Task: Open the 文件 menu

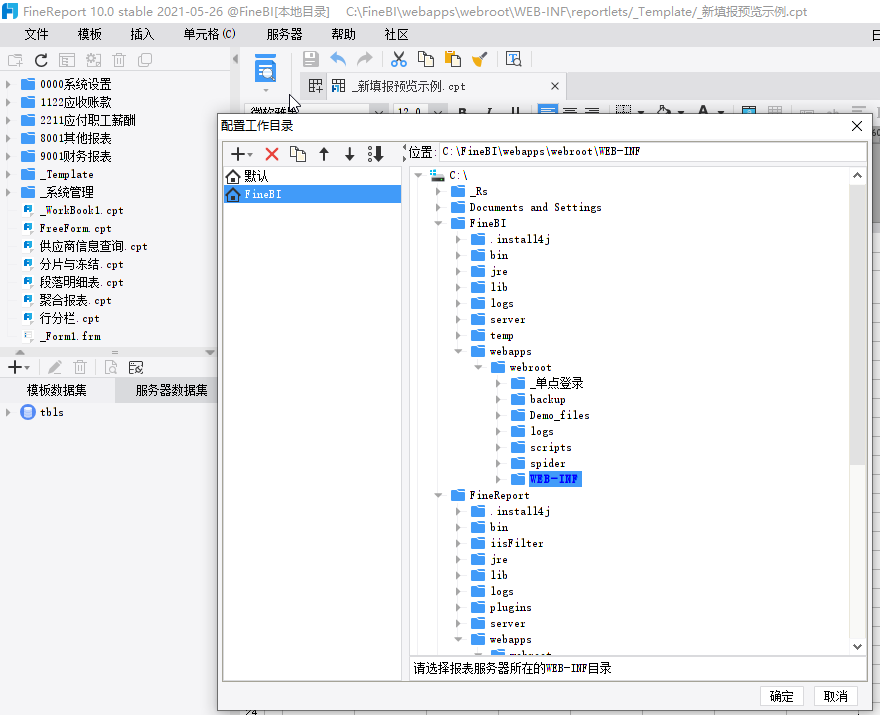Action: (36, 34)
